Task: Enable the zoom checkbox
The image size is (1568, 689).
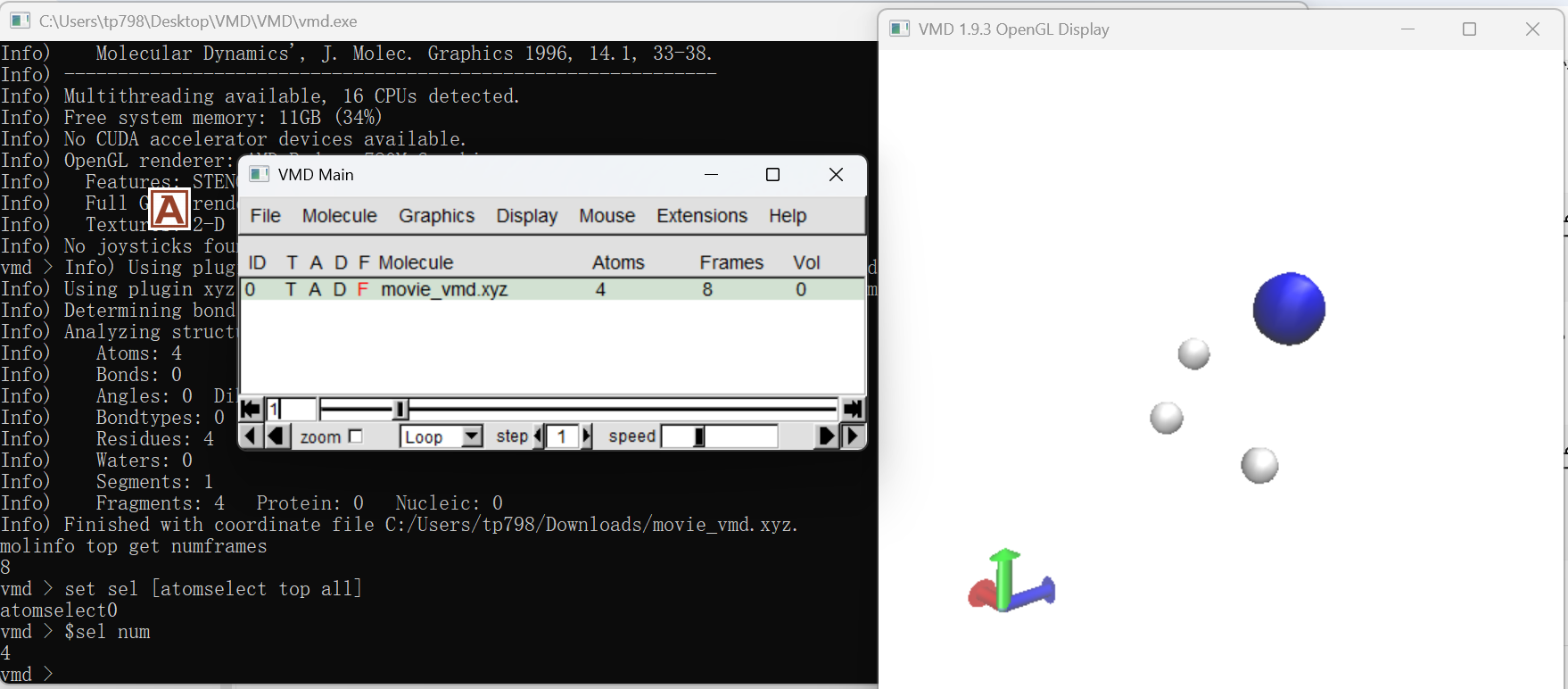Action: point(356,436)
